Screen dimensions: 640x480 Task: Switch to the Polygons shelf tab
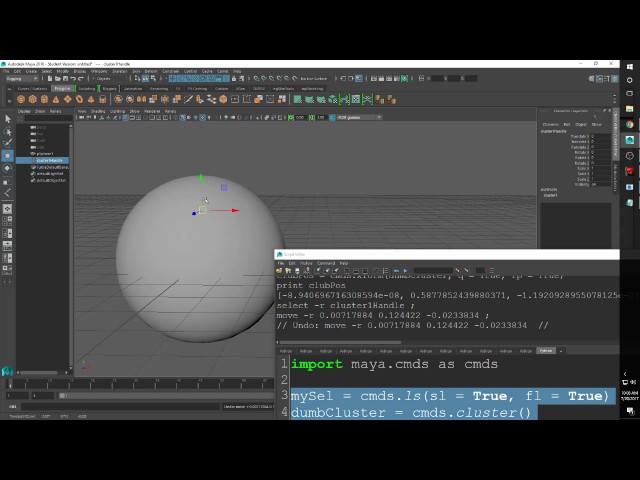[x=62, y=89]
